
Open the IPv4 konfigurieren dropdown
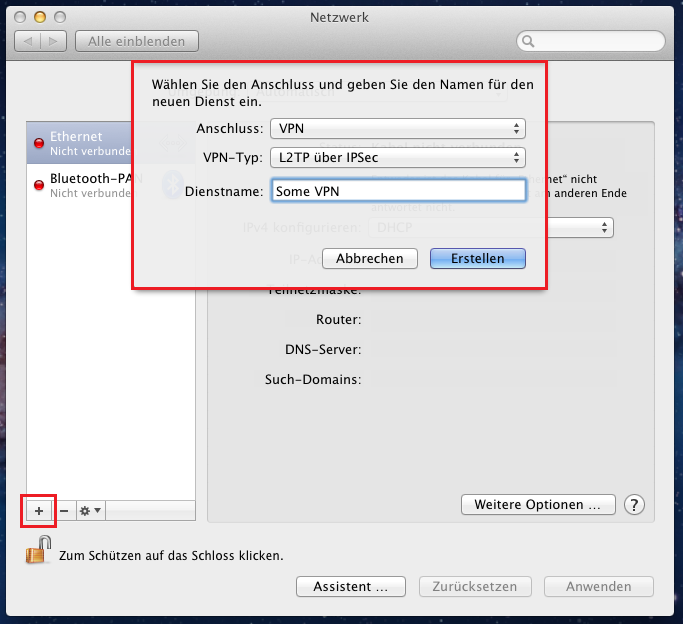[x=490, y=228]
